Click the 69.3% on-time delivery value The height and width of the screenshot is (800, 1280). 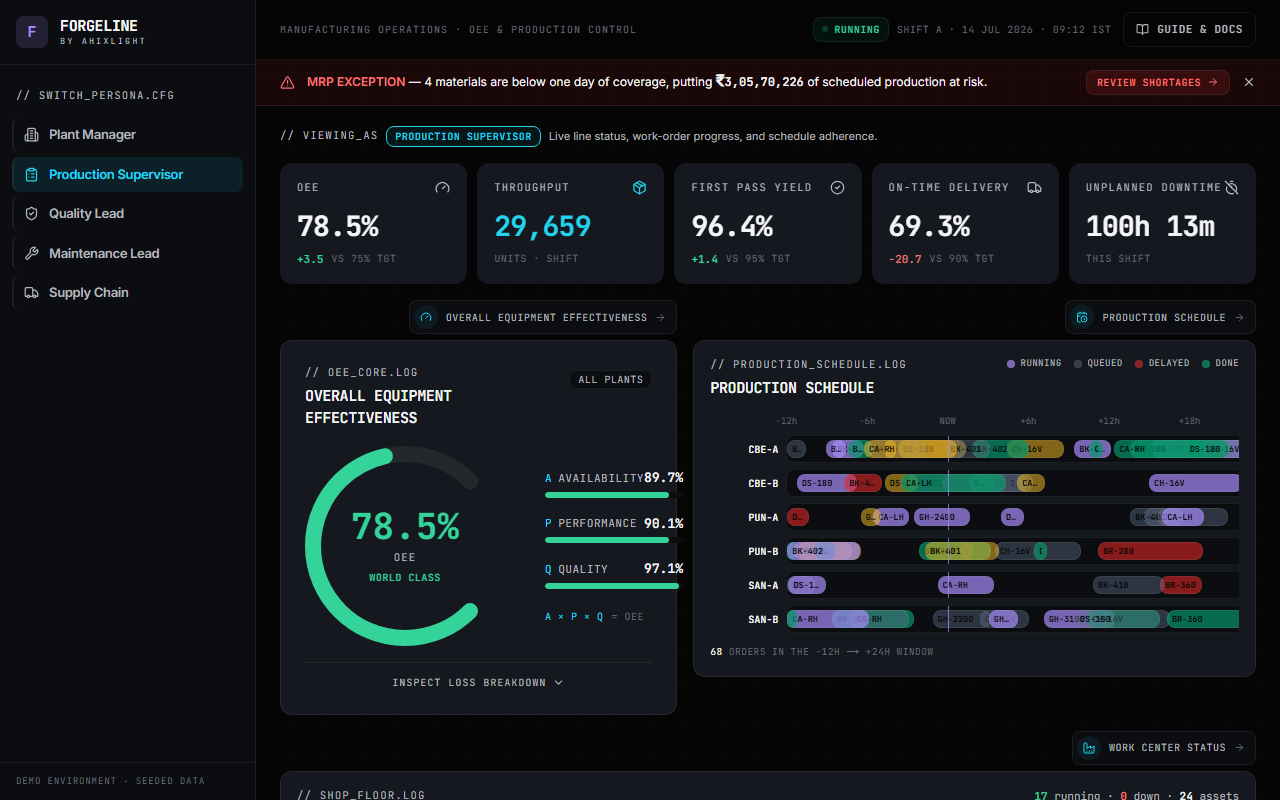click(x=929, y=227)
